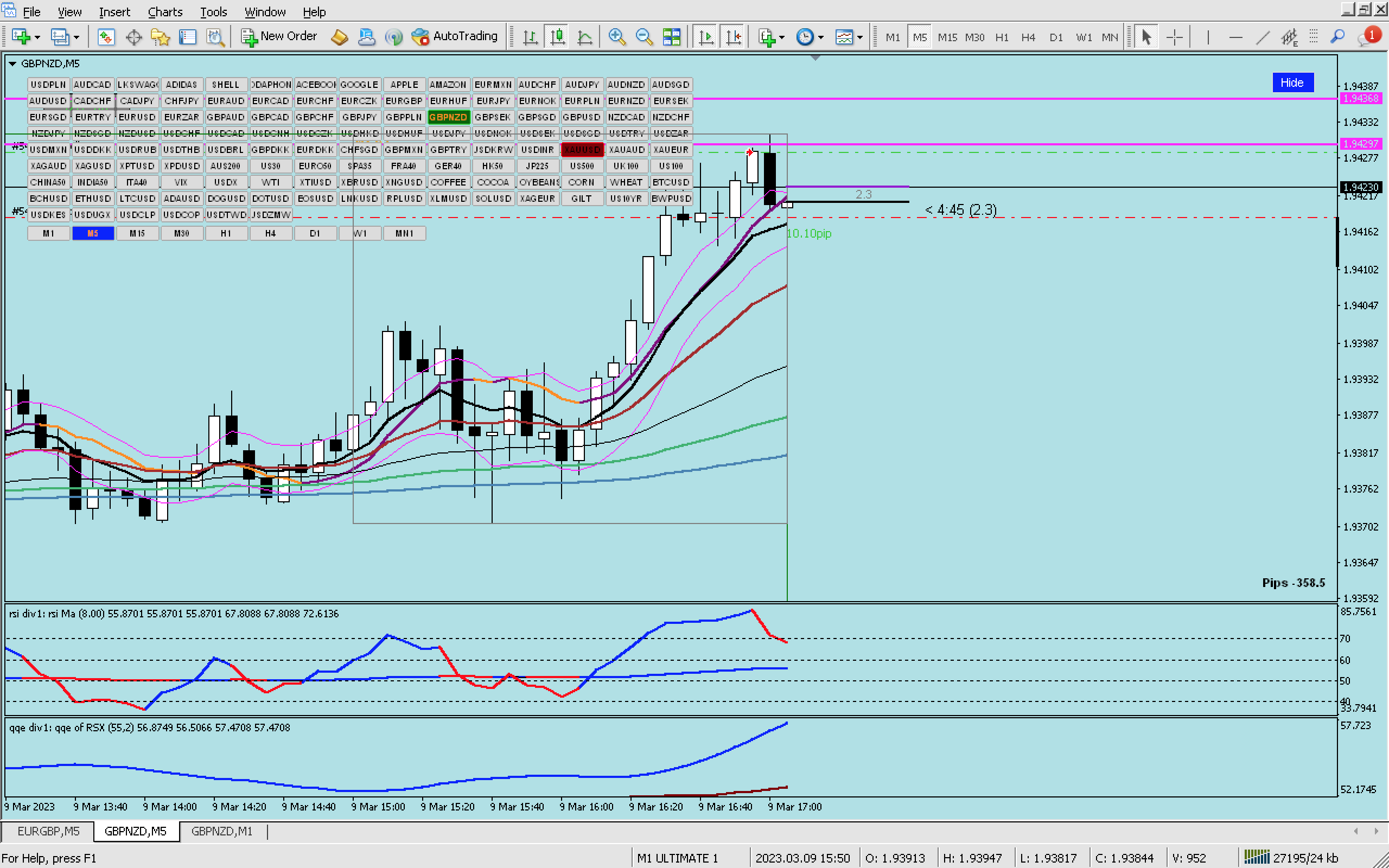Click the blue Hide button
This screenshot has height=868, width=1389.
pyautogui.click(x=1292, y=82)
